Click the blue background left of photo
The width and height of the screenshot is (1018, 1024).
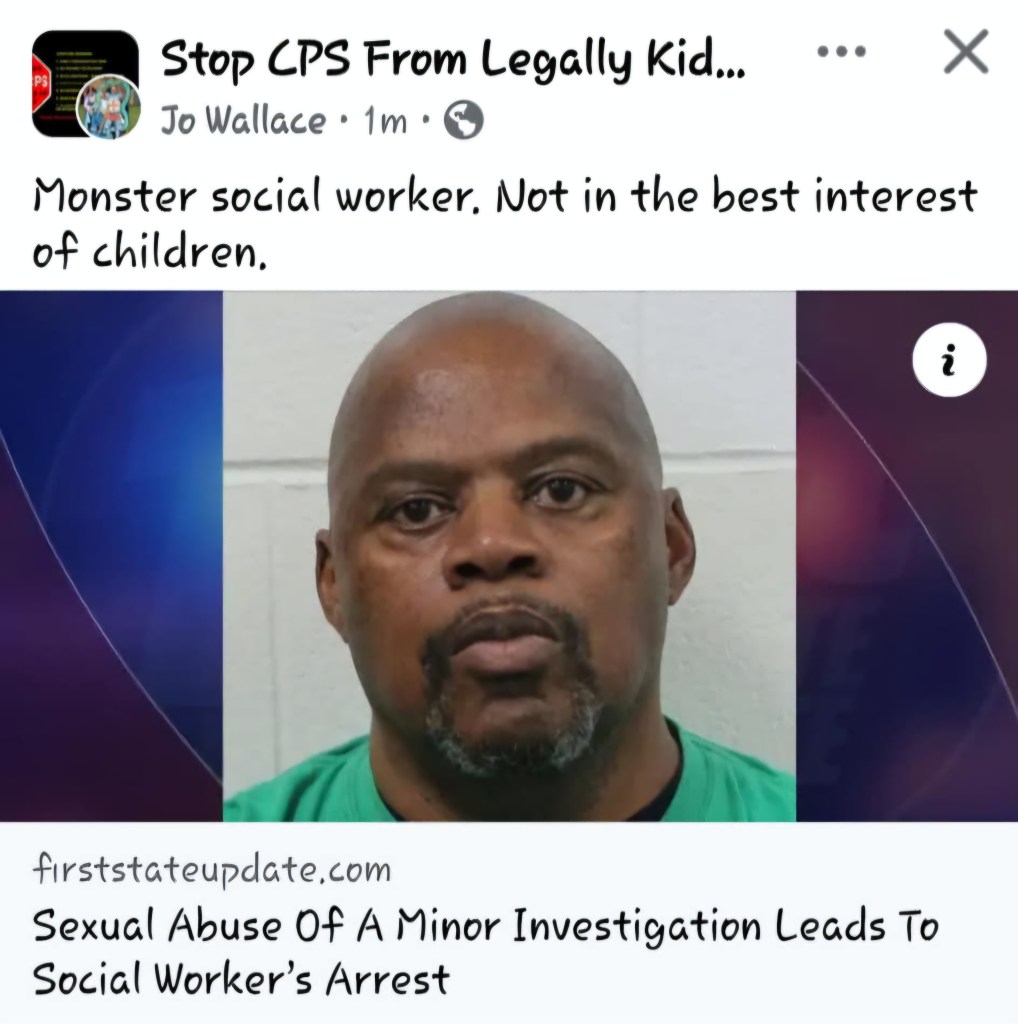pyautogui.click(x=111, y=556)
